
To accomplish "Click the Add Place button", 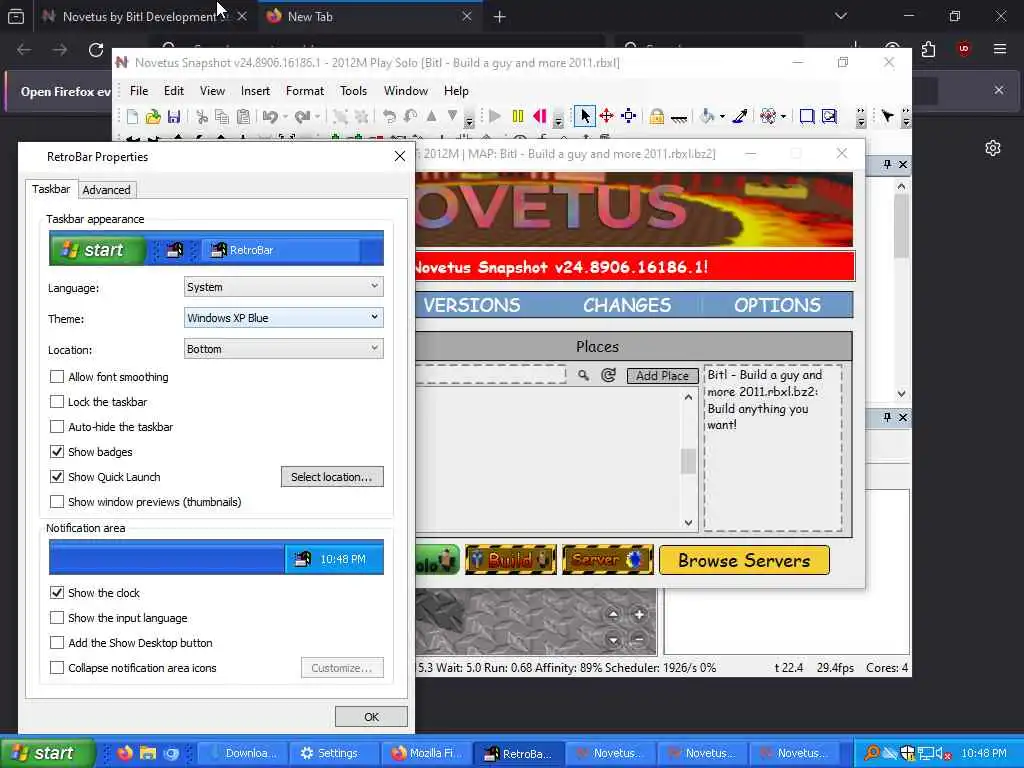I will [x=662, y=376].
